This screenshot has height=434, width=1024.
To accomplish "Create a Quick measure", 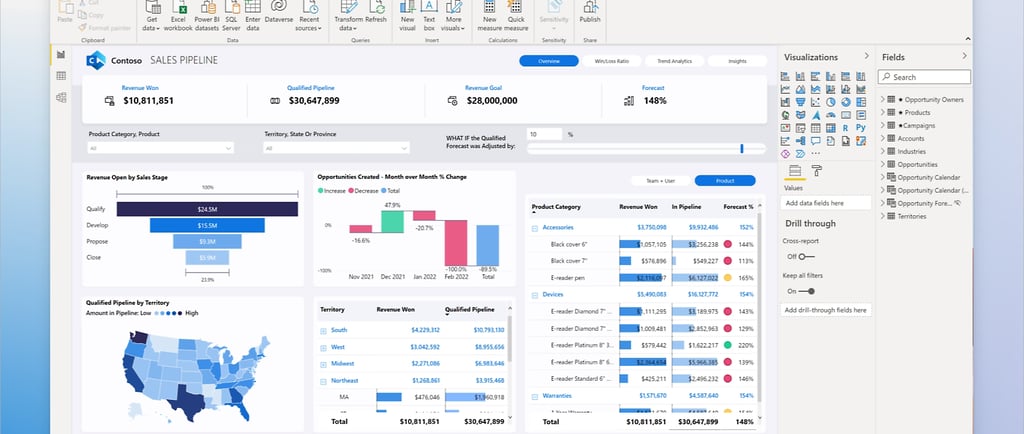I will coord(516,16).
